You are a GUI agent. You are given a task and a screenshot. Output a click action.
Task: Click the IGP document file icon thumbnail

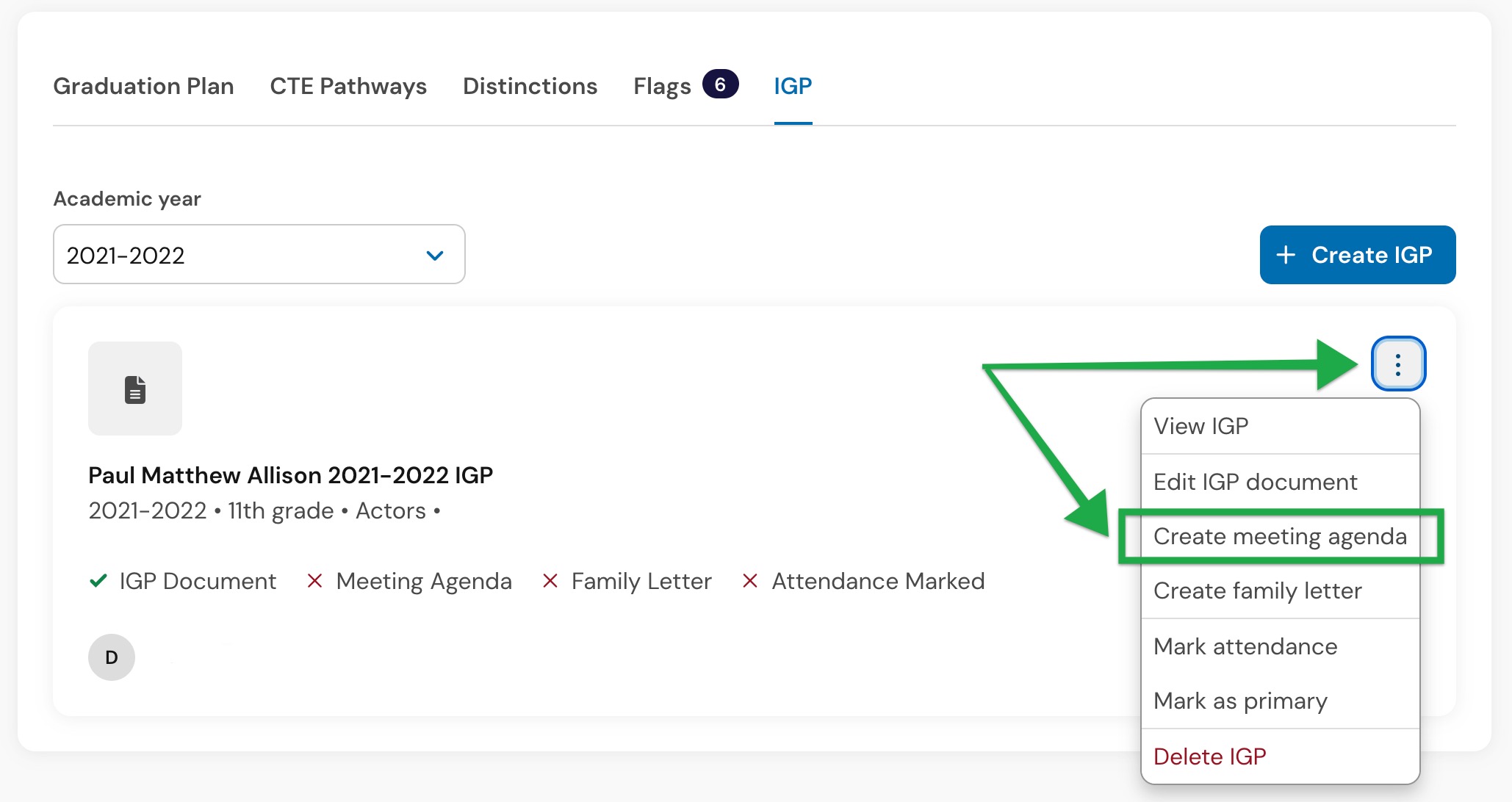pos(135,389)
